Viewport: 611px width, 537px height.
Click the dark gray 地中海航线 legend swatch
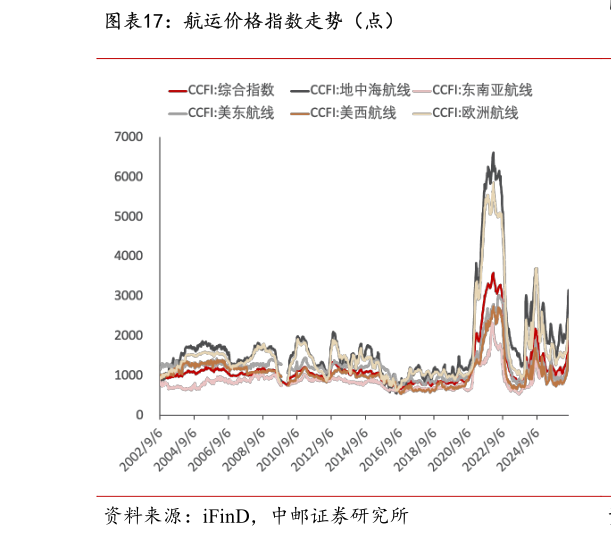click(300, 91)
